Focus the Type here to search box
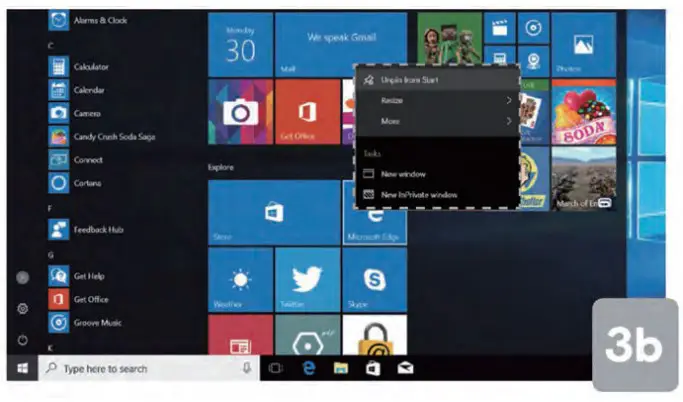This screenshot has width=683, height=402. (149, 368)
